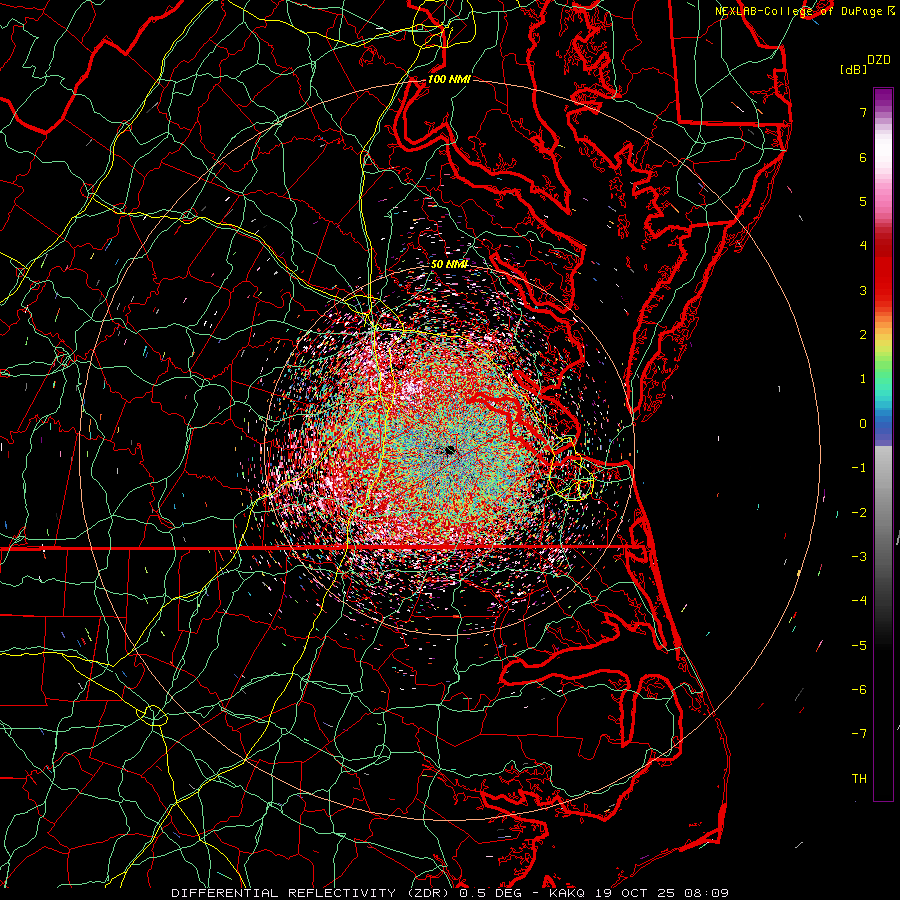
Task: Click the 100 NMI range ring label
Action: pyautogui.click(x=449, y=79)
